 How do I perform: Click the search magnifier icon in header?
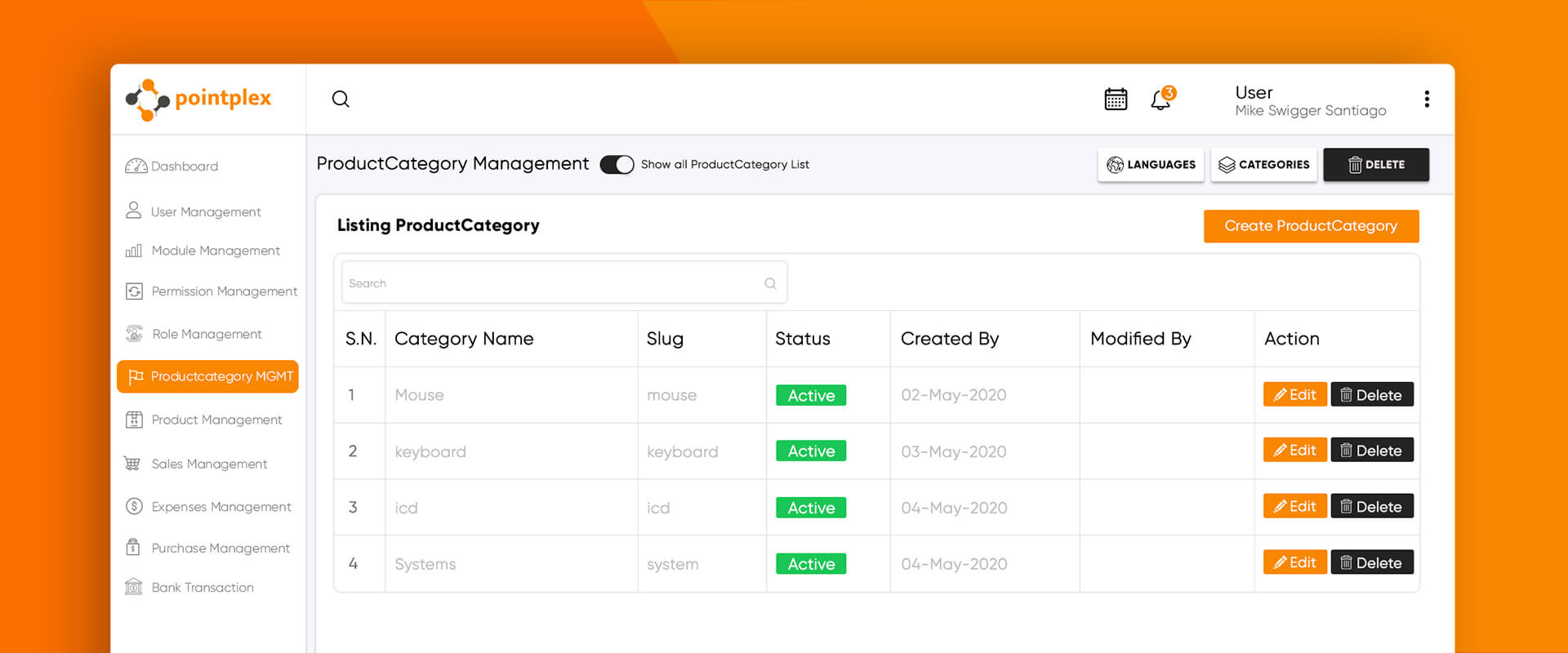(341, 100)
